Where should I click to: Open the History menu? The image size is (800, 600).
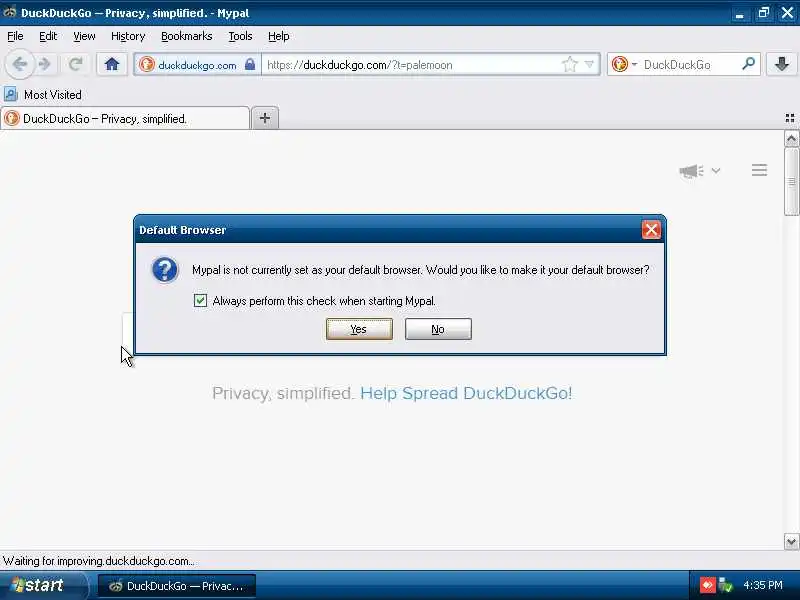128,36
